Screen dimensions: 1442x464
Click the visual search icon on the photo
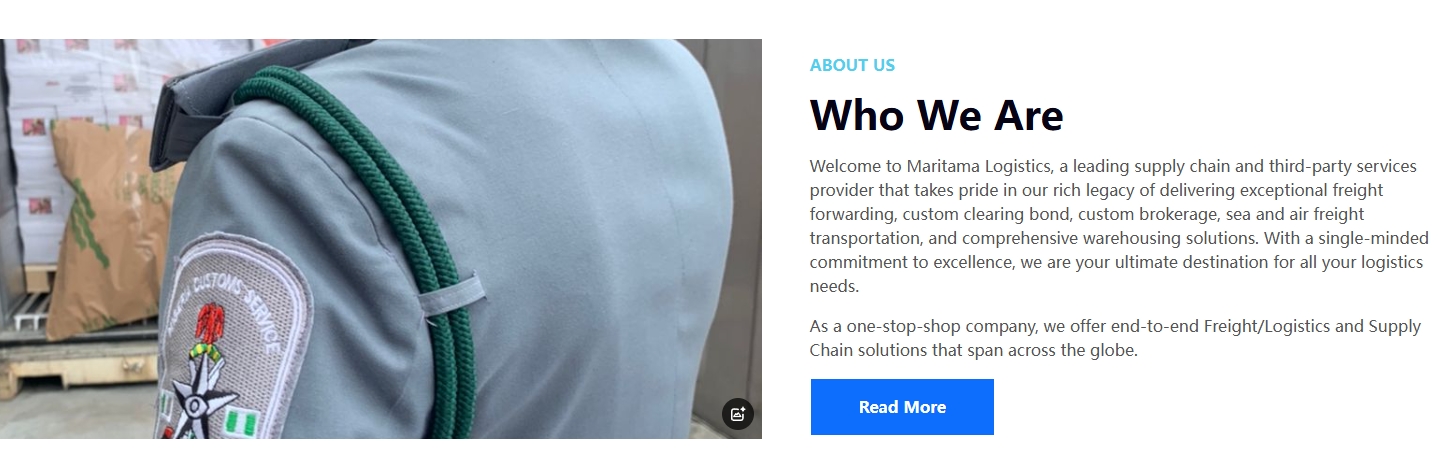point(738,414)
